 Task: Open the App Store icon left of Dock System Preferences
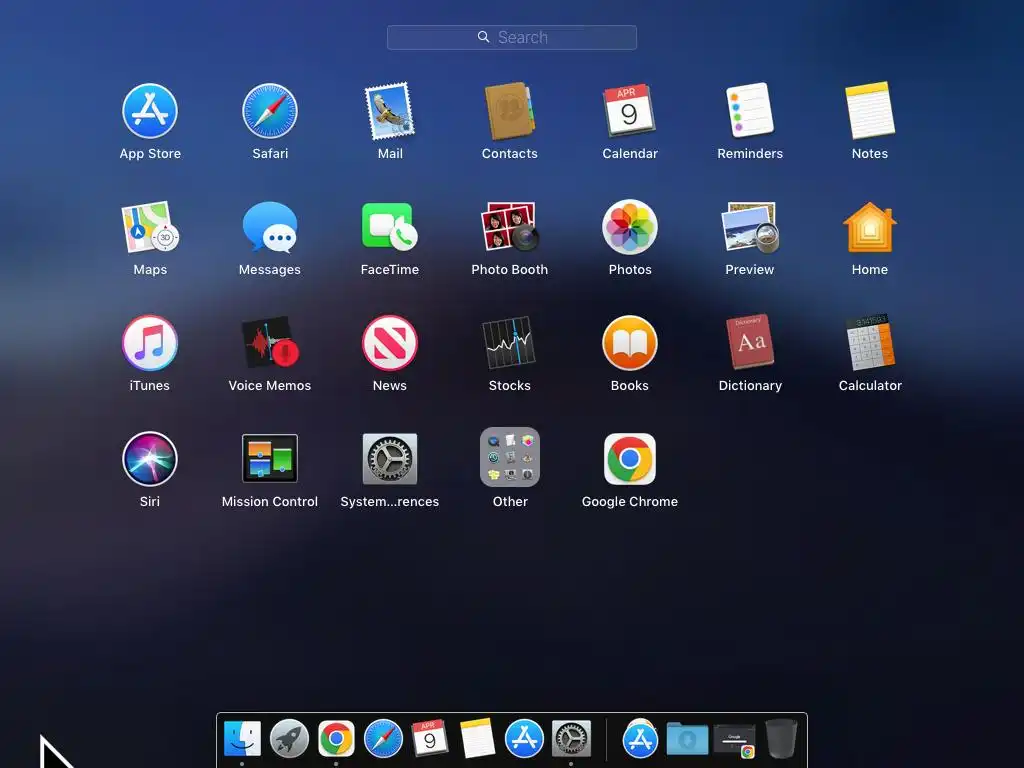click(524, 739)
